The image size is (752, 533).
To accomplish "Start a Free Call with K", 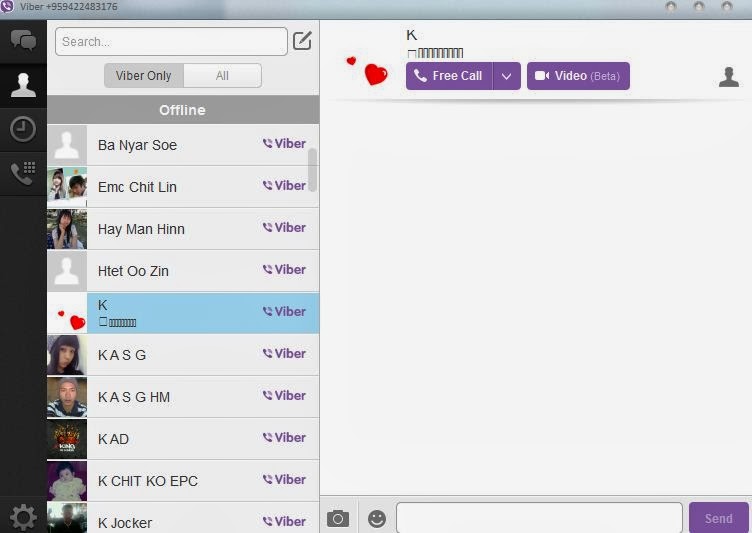I will [449, 76].
